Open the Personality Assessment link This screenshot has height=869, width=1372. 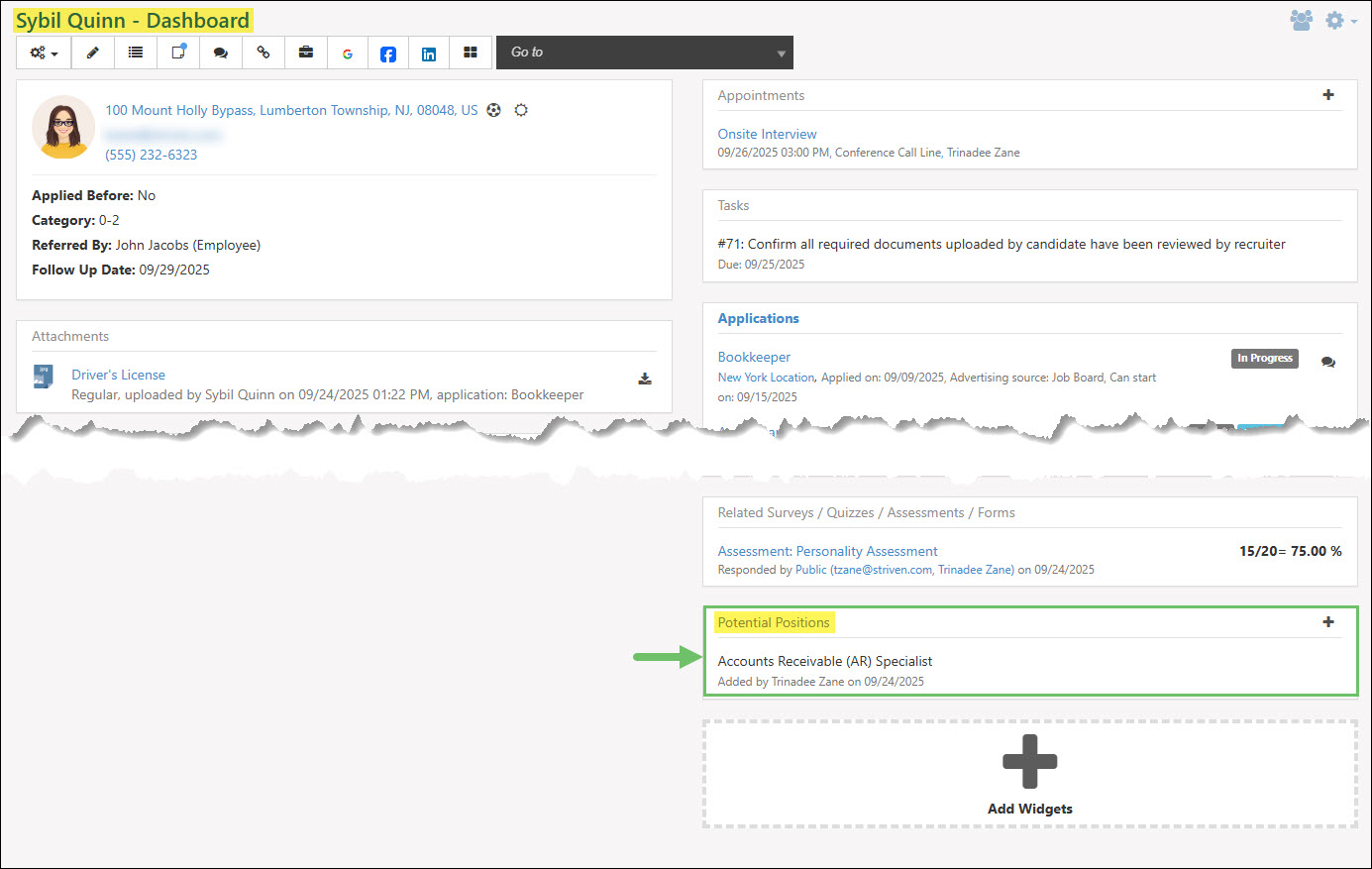click(x=827, y=550)
